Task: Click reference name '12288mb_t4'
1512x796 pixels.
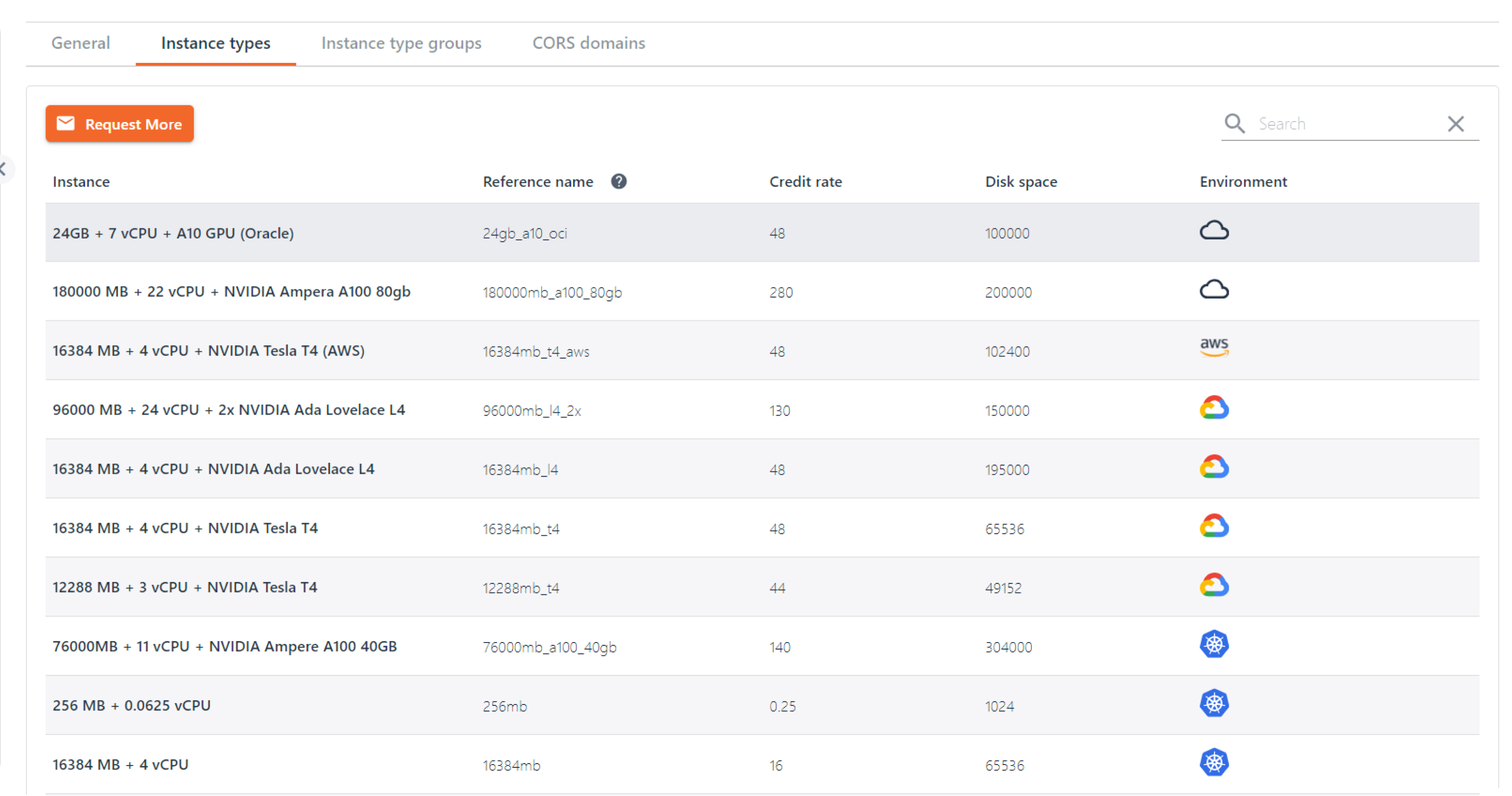Action: pos(521,588)
